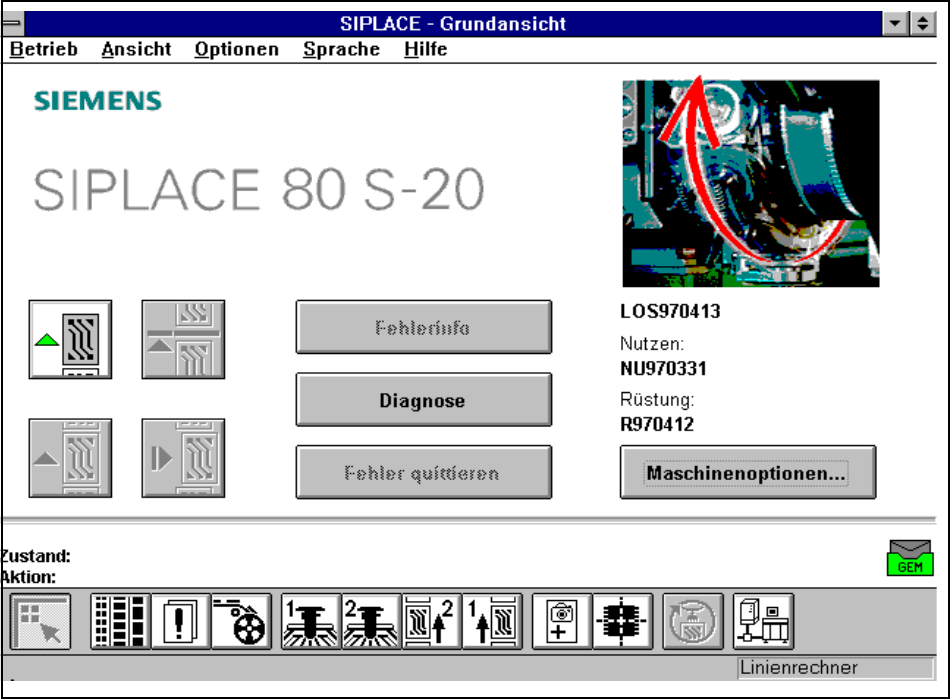The image size is (950, 699).
Task: Click the exclamation mark document icon
Action: point(181,621)
